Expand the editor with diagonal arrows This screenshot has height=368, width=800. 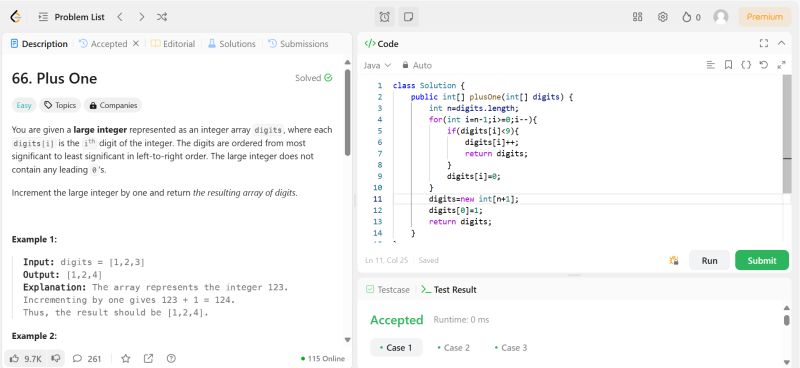tap(781, 65)
